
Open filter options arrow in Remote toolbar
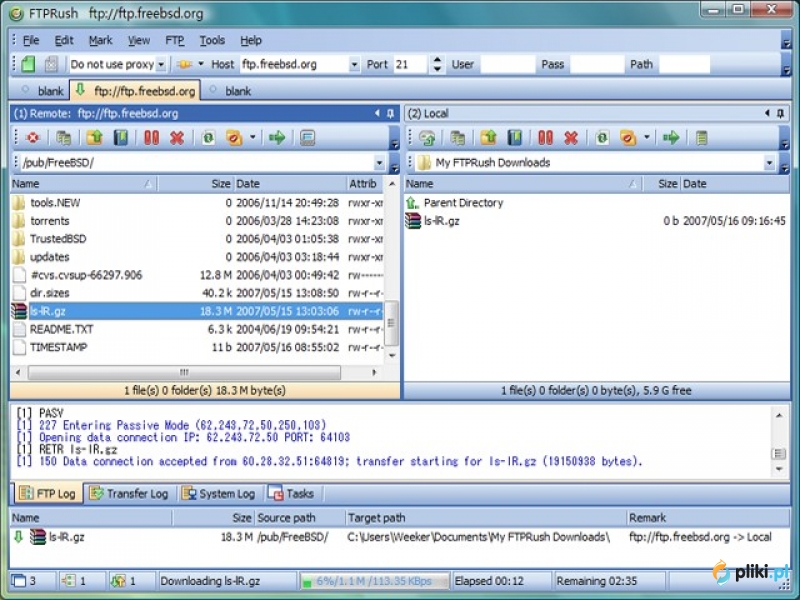[x=253, y=137]
